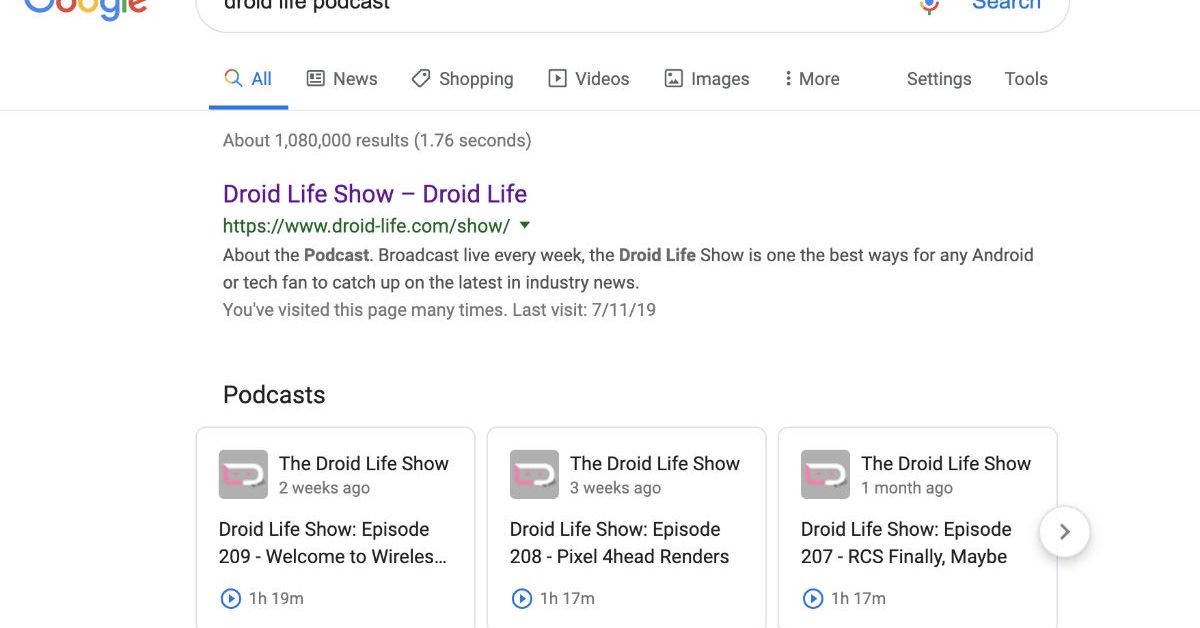Expand the green arrow beside droid-life.com URL

point(525,225)
